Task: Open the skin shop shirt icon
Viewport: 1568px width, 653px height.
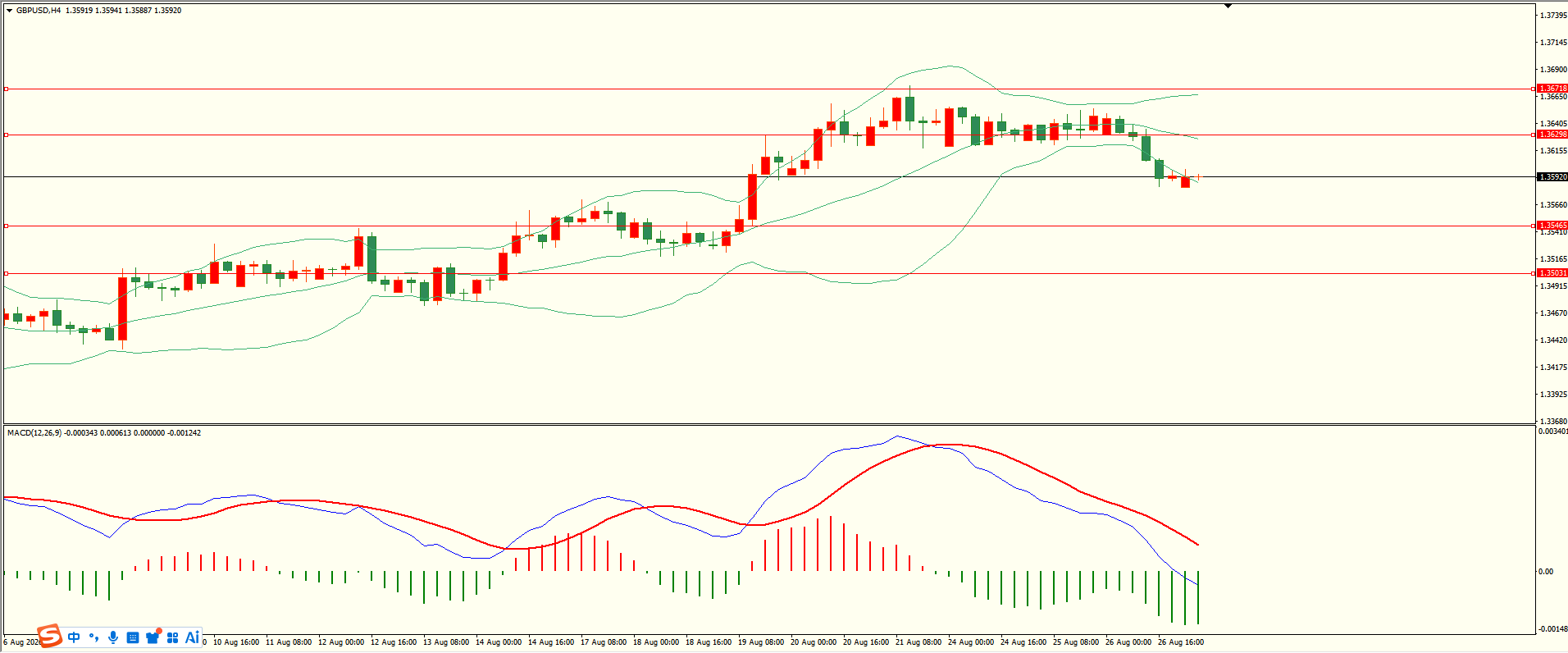Action: [153, 637]
